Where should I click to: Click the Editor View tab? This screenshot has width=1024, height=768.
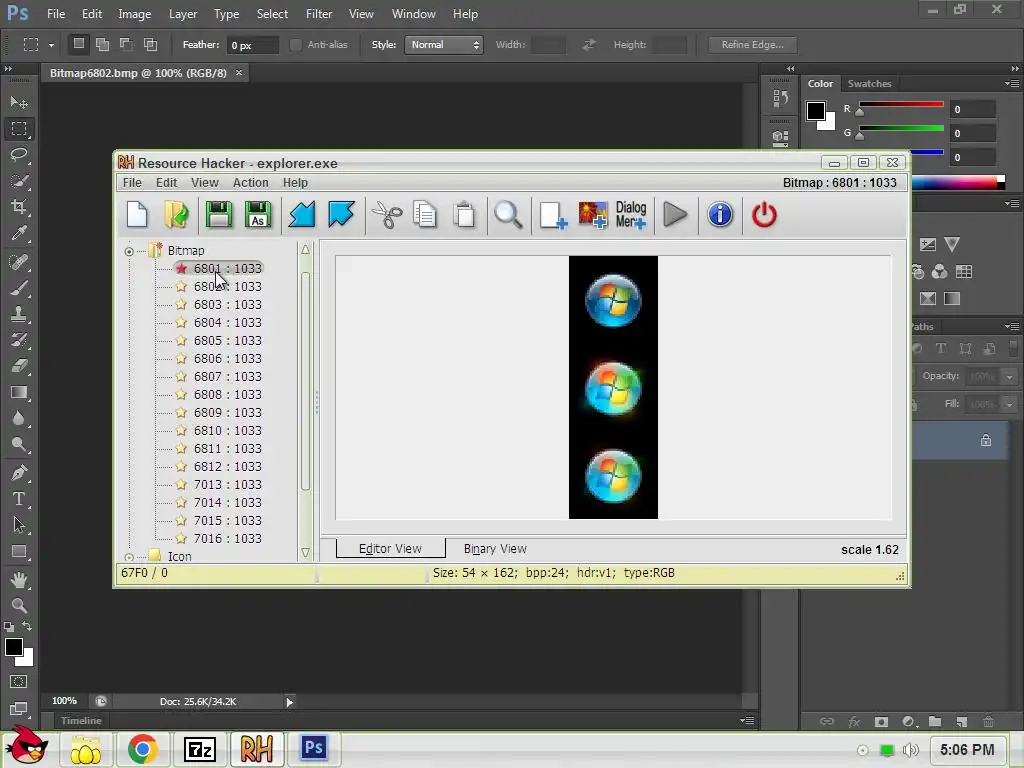(391, 549)
